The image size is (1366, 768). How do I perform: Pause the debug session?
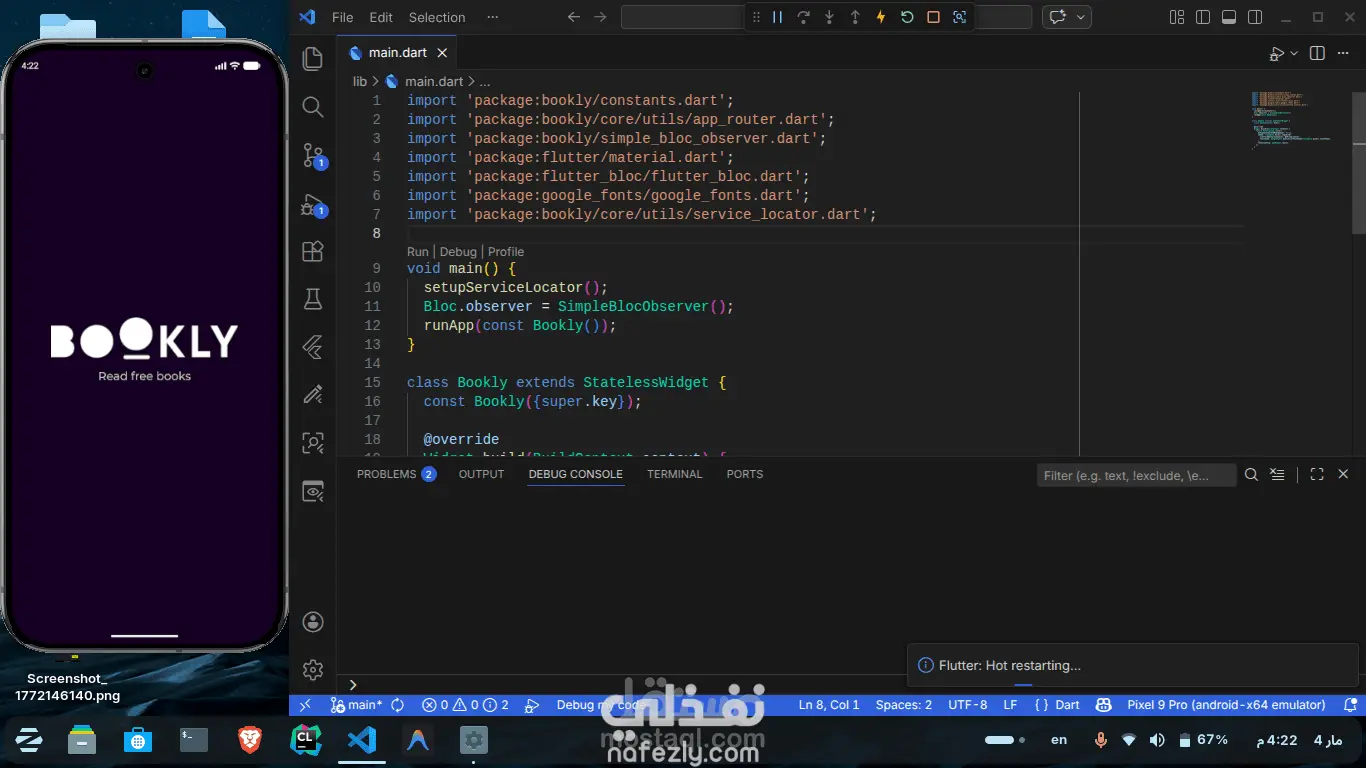click(777, 17)
